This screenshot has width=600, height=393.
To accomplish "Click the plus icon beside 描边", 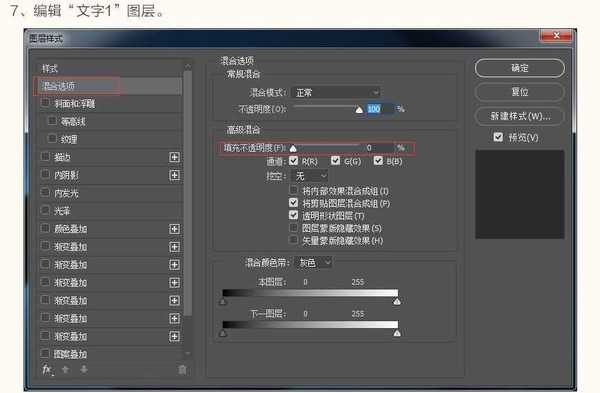I will 174,157.
